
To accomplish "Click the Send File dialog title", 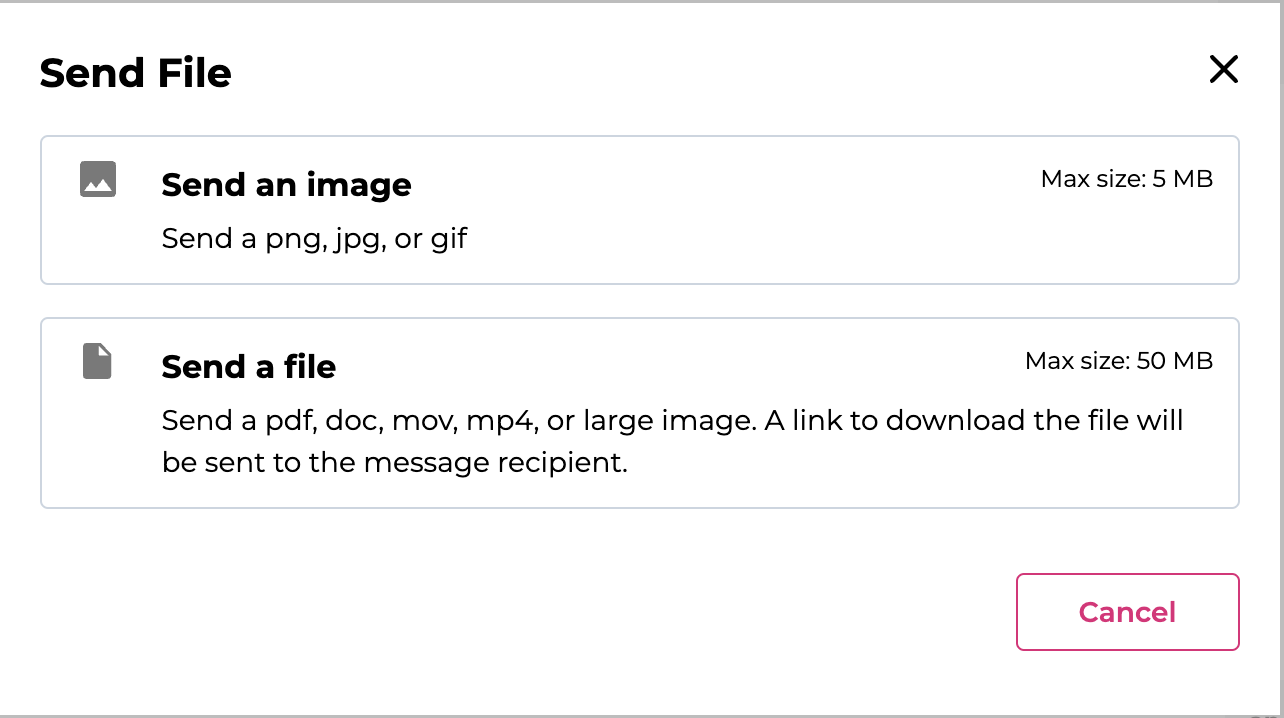I will pos(135,72).
